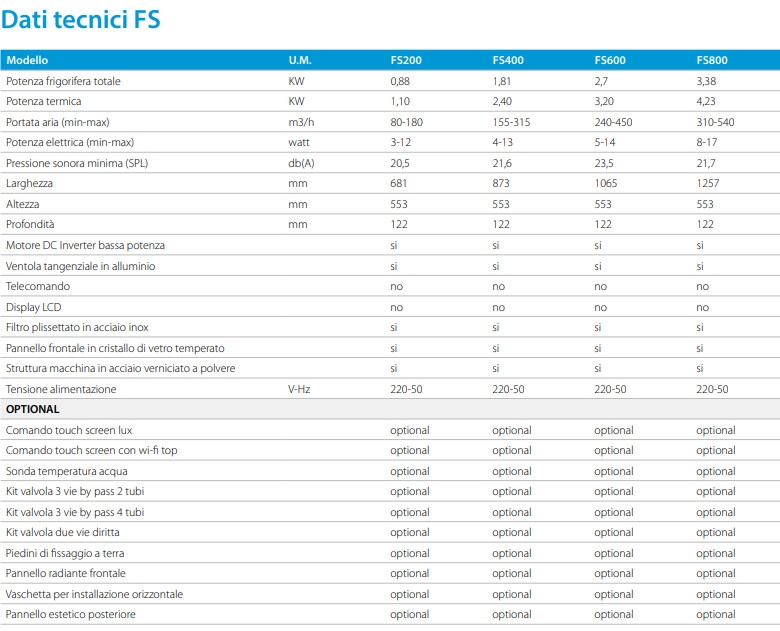Click value 4,23 for FS800
This screenshot has height=631, width=780.
pyautogui.click(x=706, y=102)
